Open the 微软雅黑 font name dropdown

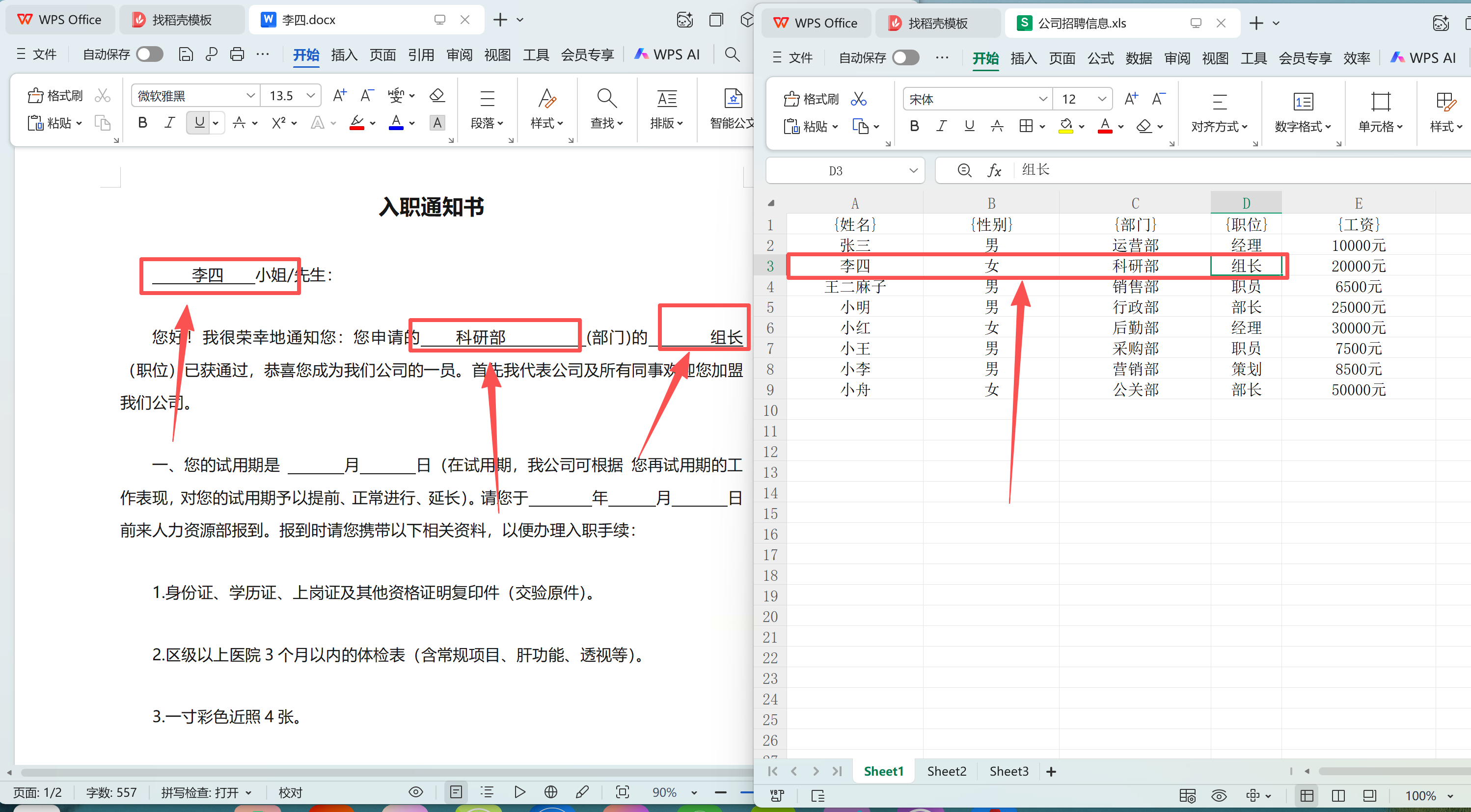point(250,95)
